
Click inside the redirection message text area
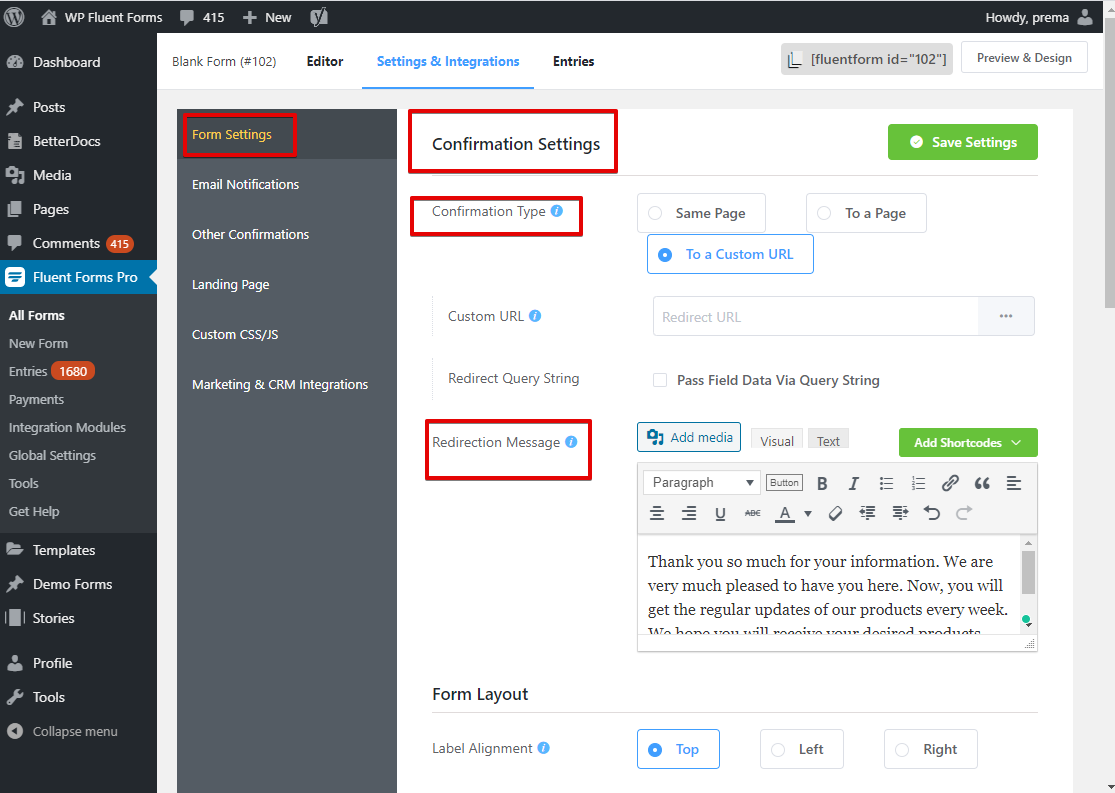(828, 585)
